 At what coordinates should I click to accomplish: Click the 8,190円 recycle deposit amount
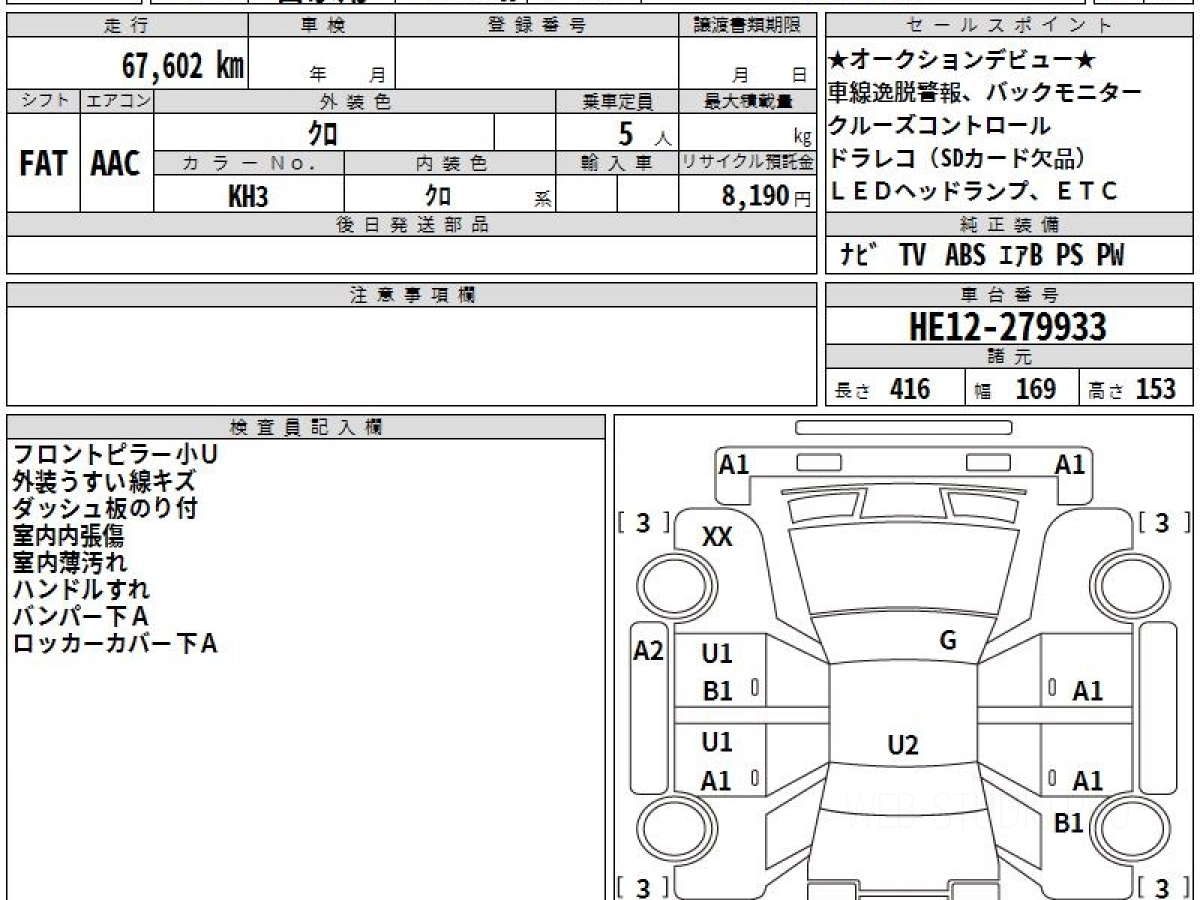pos(767,196)
